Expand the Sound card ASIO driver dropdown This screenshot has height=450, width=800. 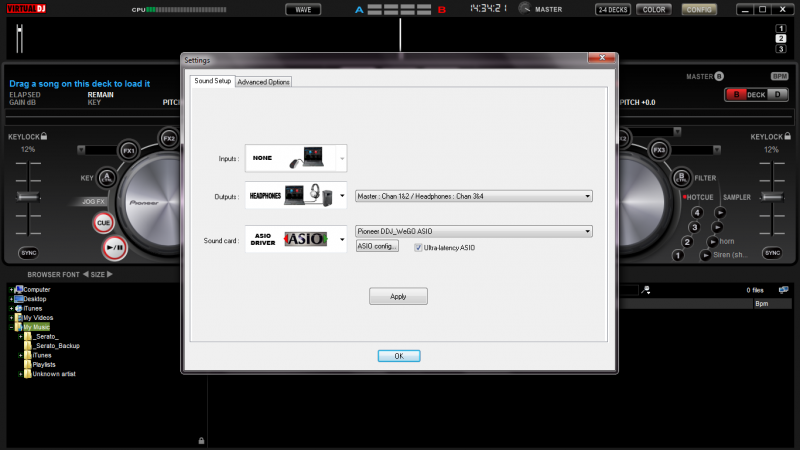(343, 239)
